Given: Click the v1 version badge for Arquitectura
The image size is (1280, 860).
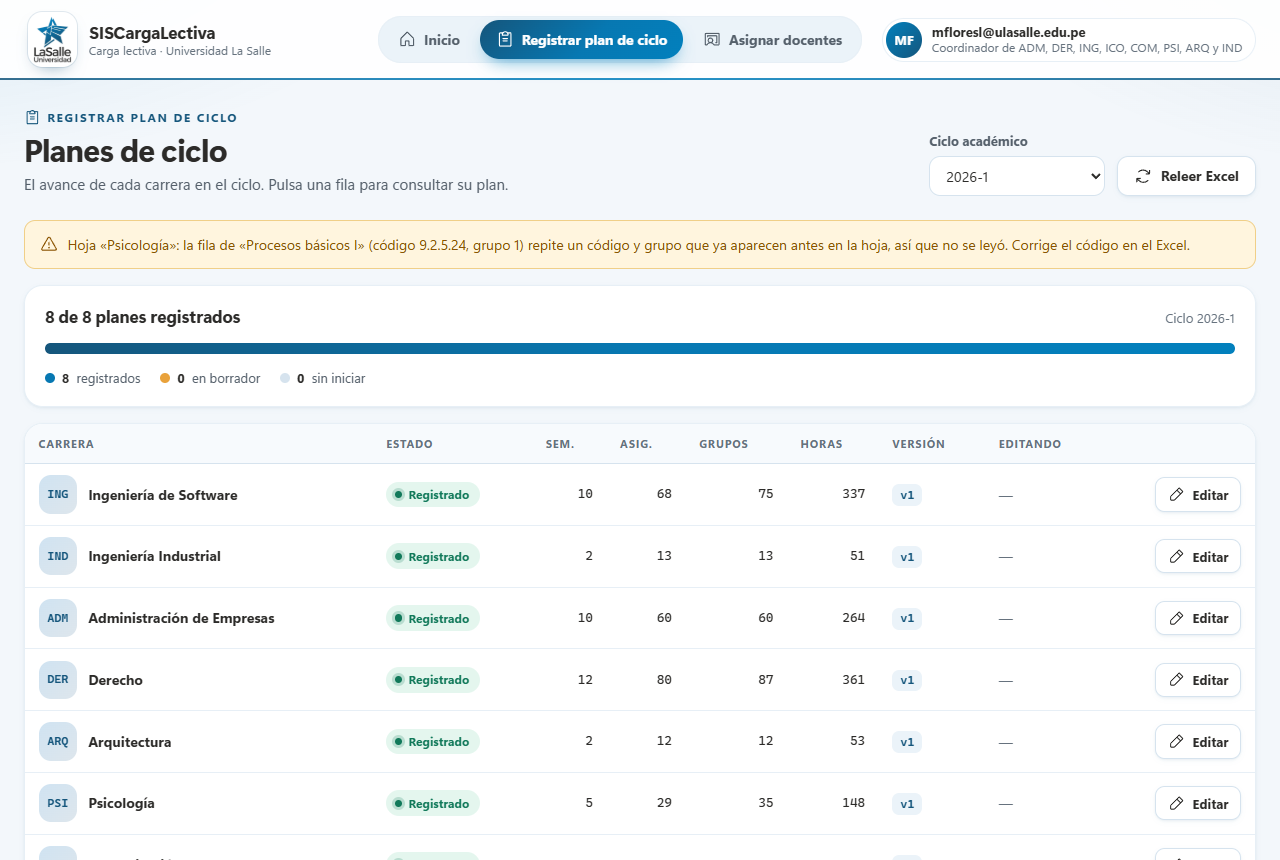Looking at the screenshot, I should coord(907,742).
